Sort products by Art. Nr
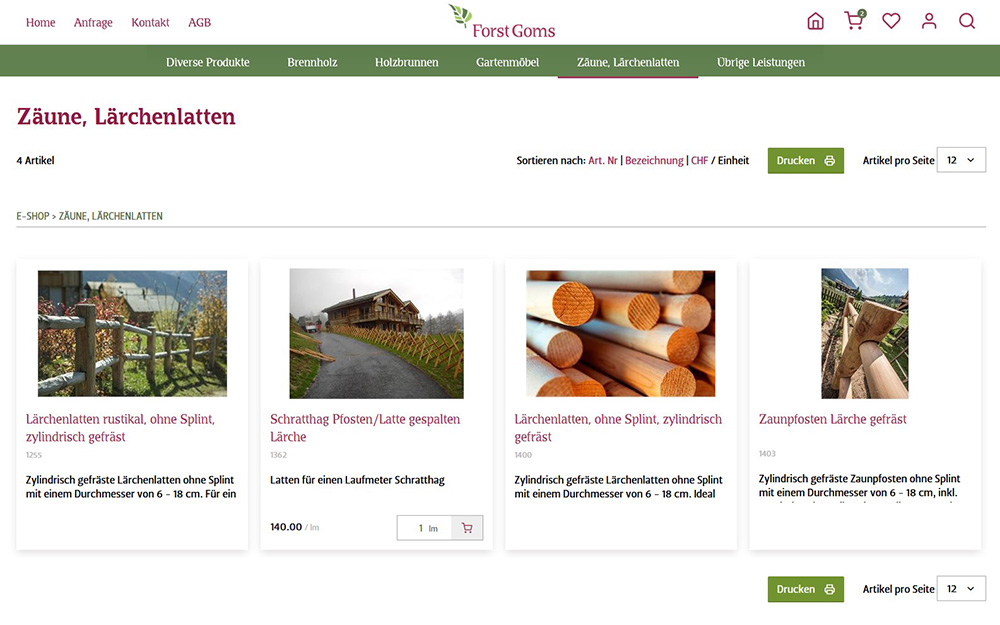1000x625 pixels. pyautogui.click(x=603, y=161)
